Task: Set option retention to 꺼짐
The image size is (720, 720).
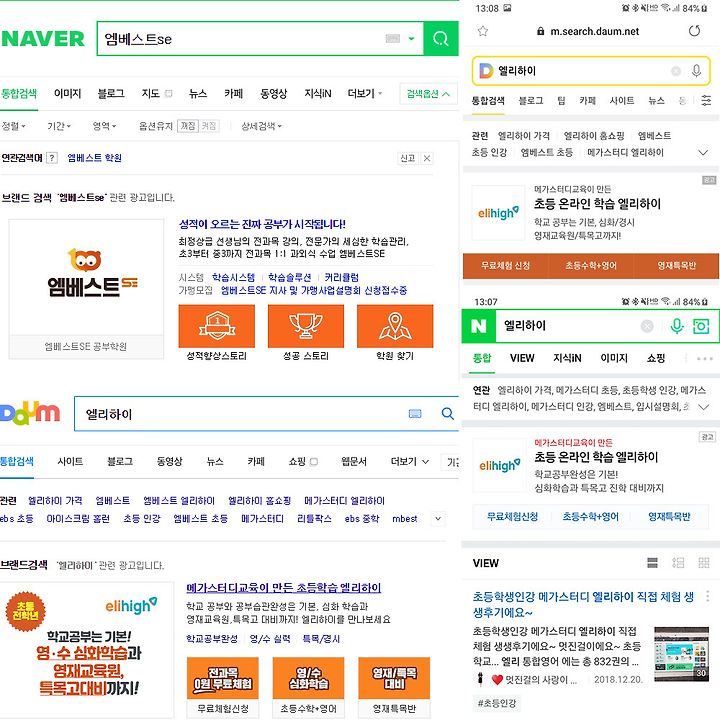Action: [188, 126]
